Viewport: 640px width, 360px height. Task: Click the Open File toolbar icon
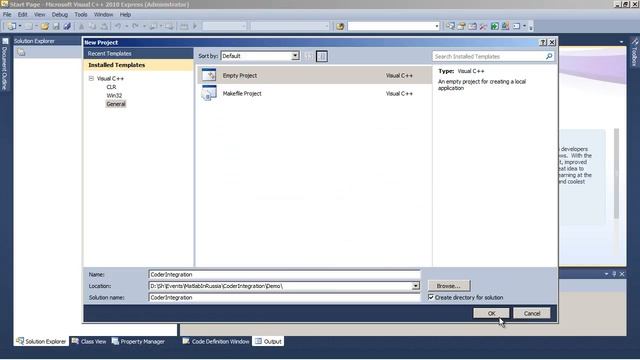[44, 27]
